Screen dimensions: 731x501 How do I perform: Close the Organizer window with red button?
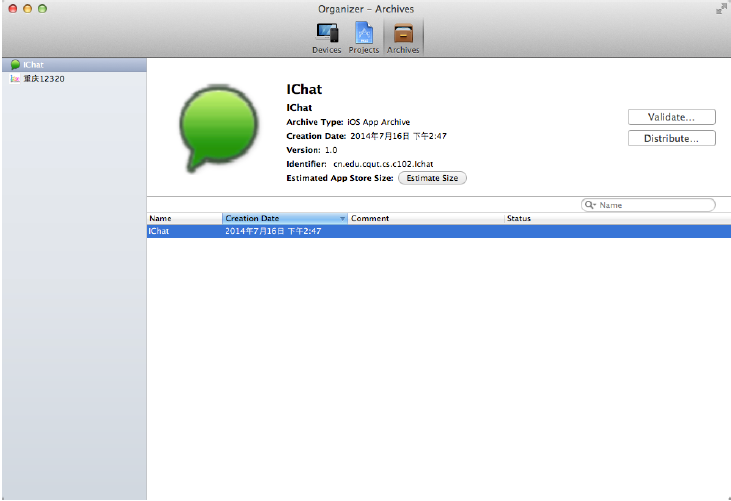tap(12, 8)
